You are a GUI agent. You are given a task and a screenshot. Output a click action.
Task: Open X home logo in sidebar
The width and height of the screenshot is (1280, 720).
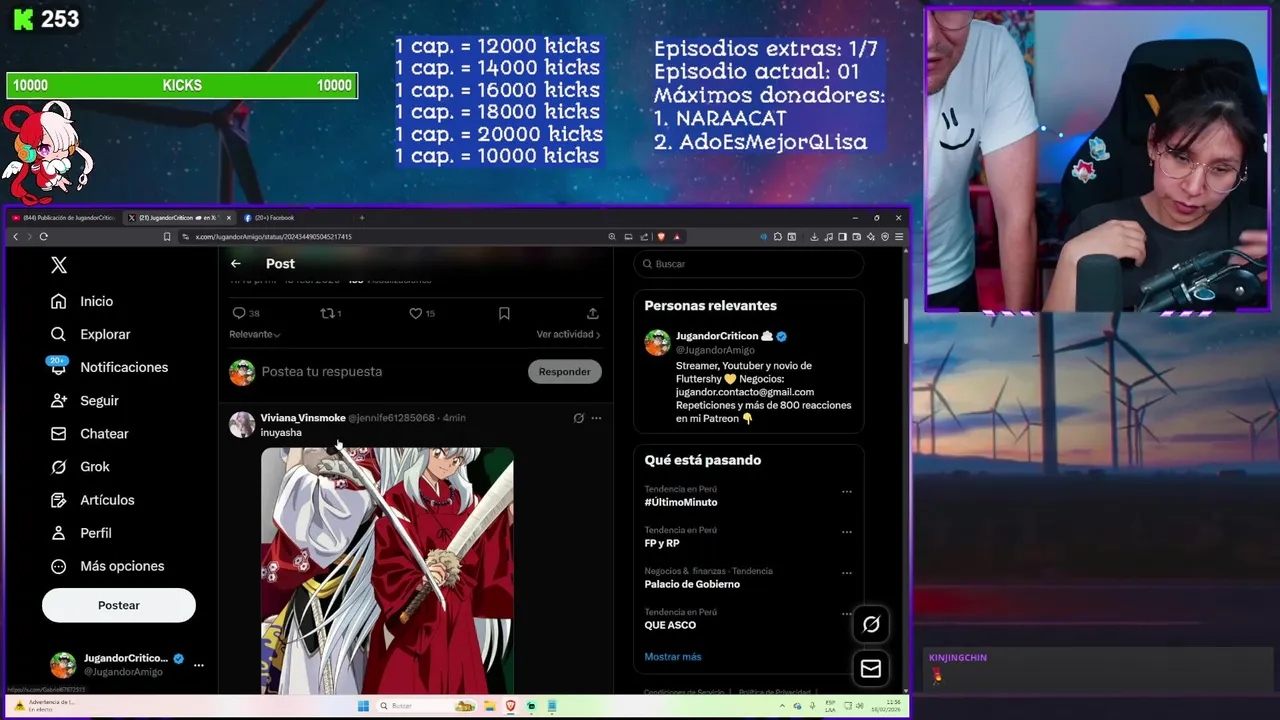point(59,265)
